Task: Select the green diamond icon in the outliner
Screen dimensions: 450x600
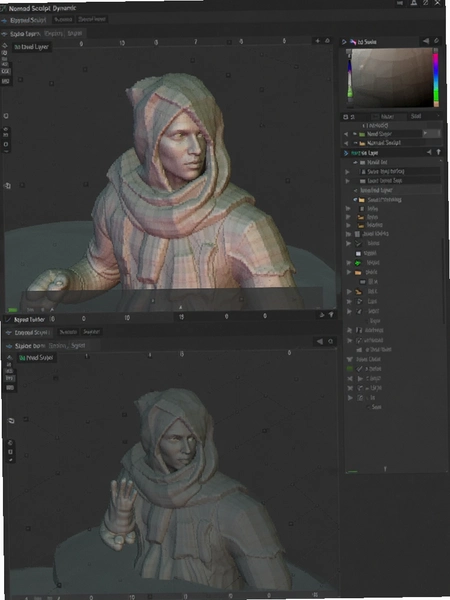Action: pos(358,263)
